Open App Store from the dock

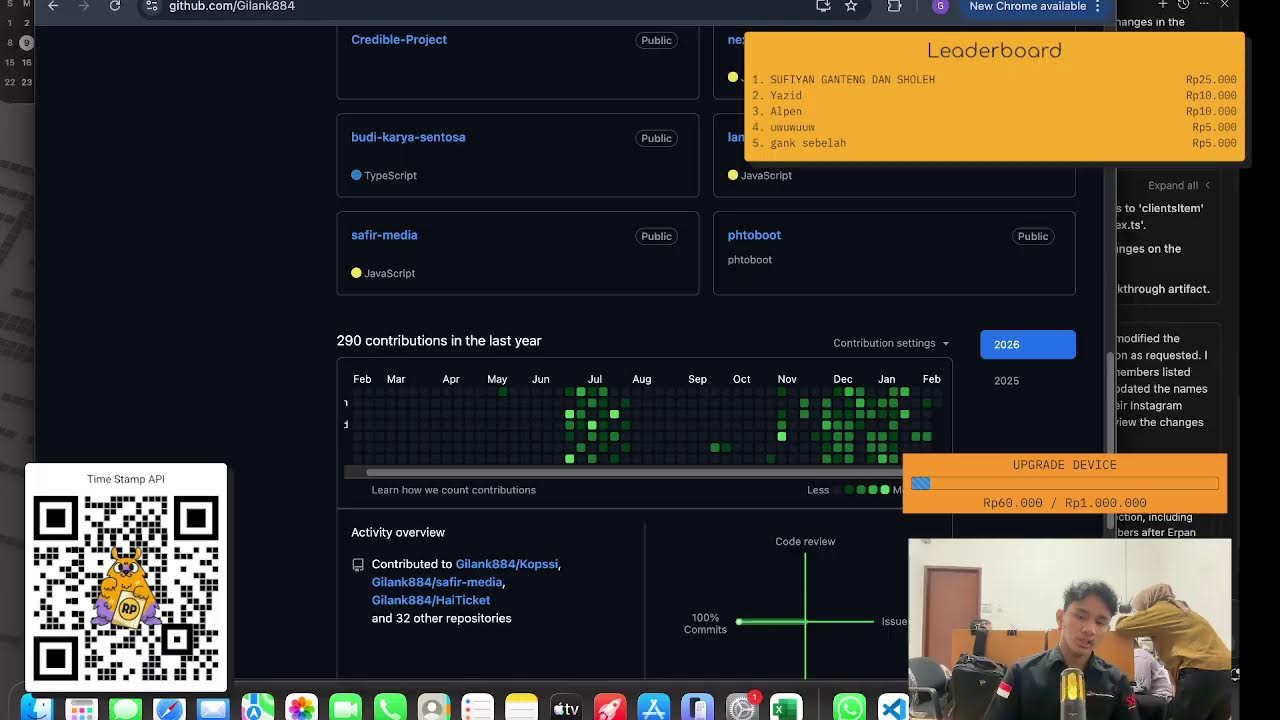[x=654, y=708]
